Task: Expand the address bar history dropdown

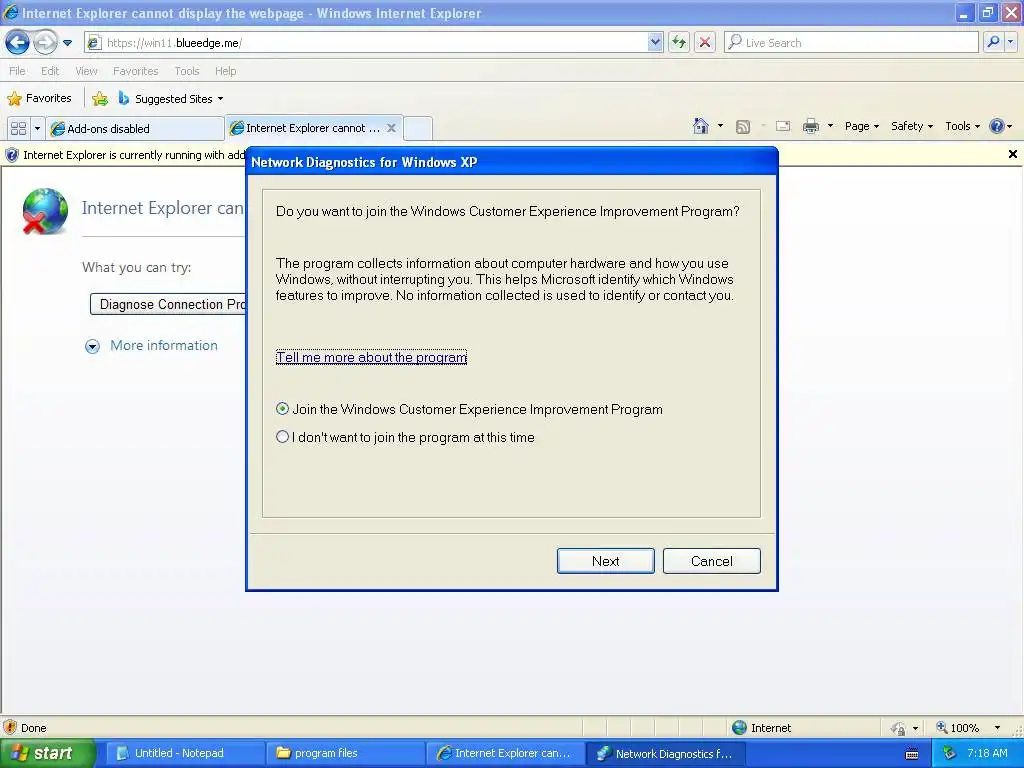Action: tap(655, 43)
